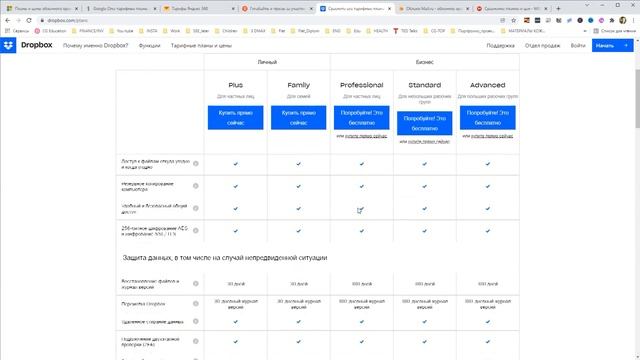Viewport: 640px width, 360px height.
Task: Close the active Dropbox plans tab
Action: click(389, 8)
